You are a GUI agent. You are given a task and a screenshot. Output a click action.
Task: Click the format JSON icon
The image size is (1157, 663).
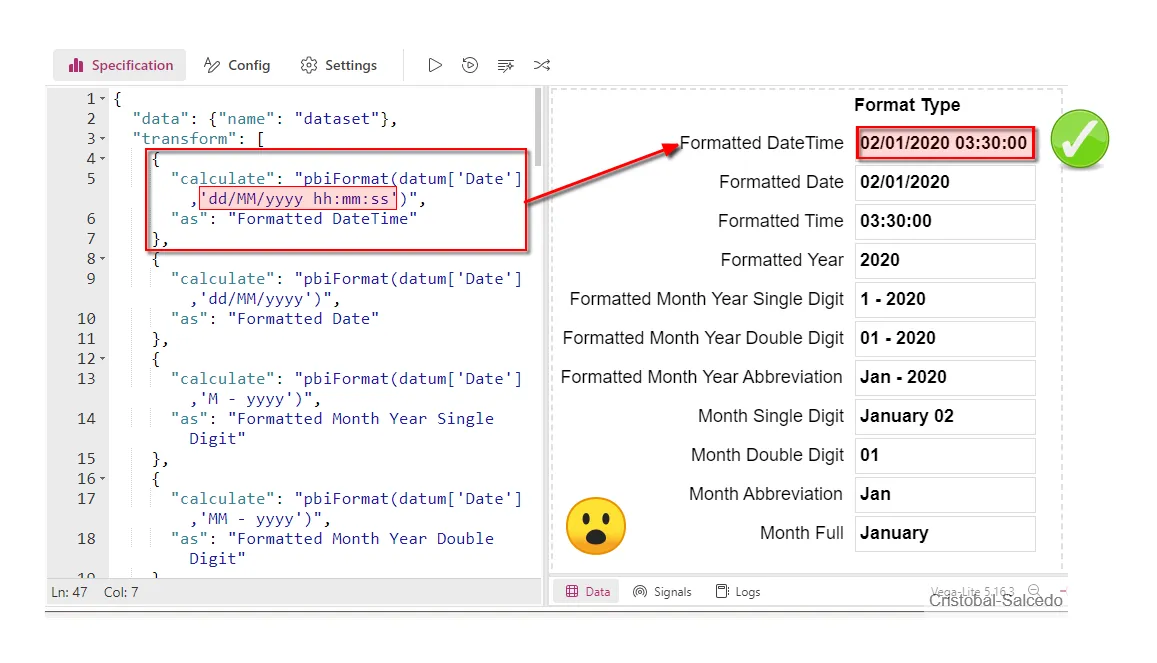click(x=506, y=65)
